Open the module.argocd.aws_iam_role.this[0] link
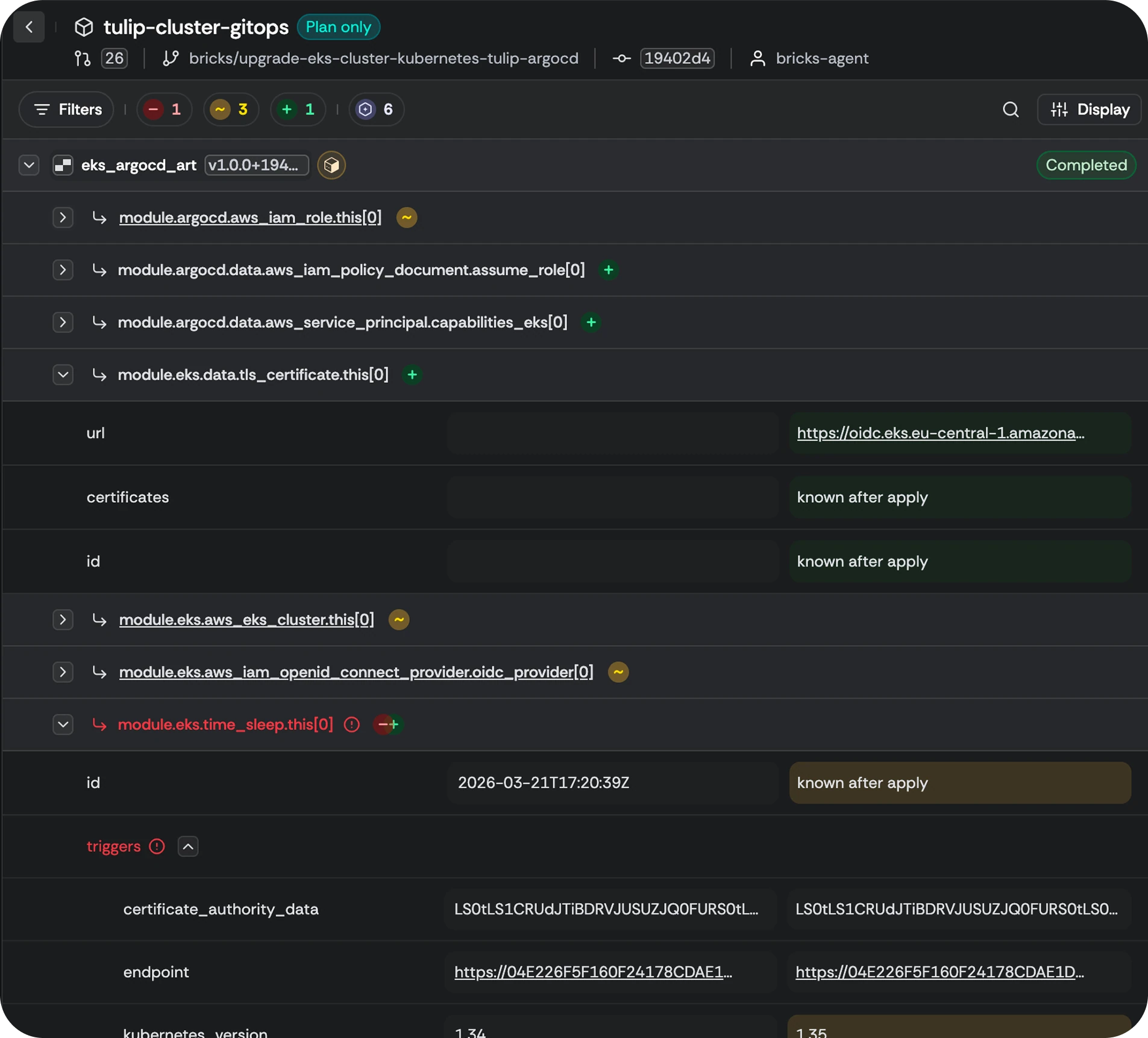This screenshot has width=1148, height=1038. pyautogui.click(x=250, y=218)
